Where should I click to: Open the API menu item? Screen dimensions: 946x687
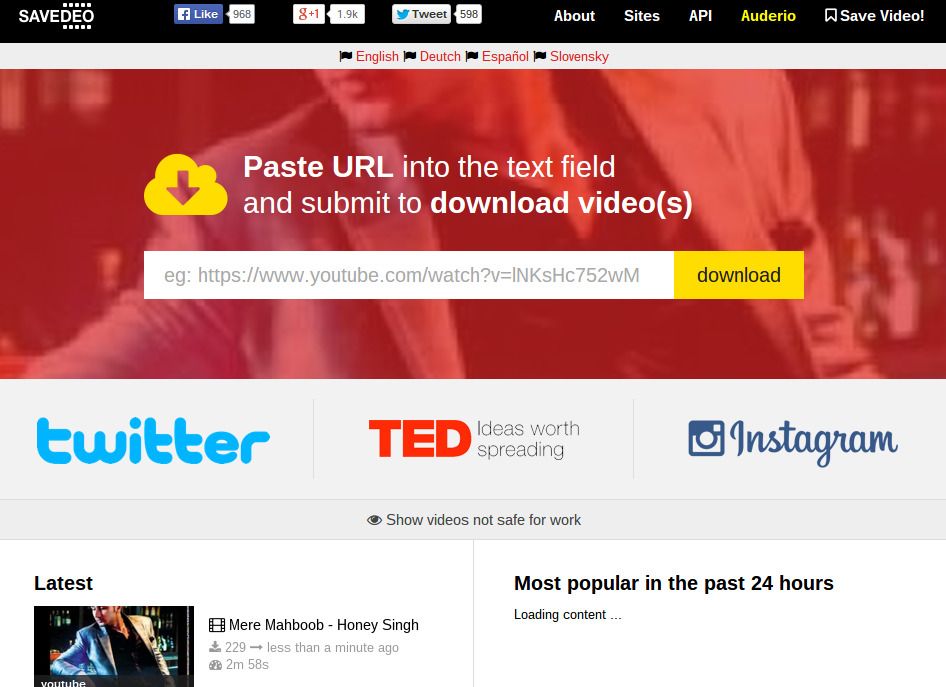(700, 16)
